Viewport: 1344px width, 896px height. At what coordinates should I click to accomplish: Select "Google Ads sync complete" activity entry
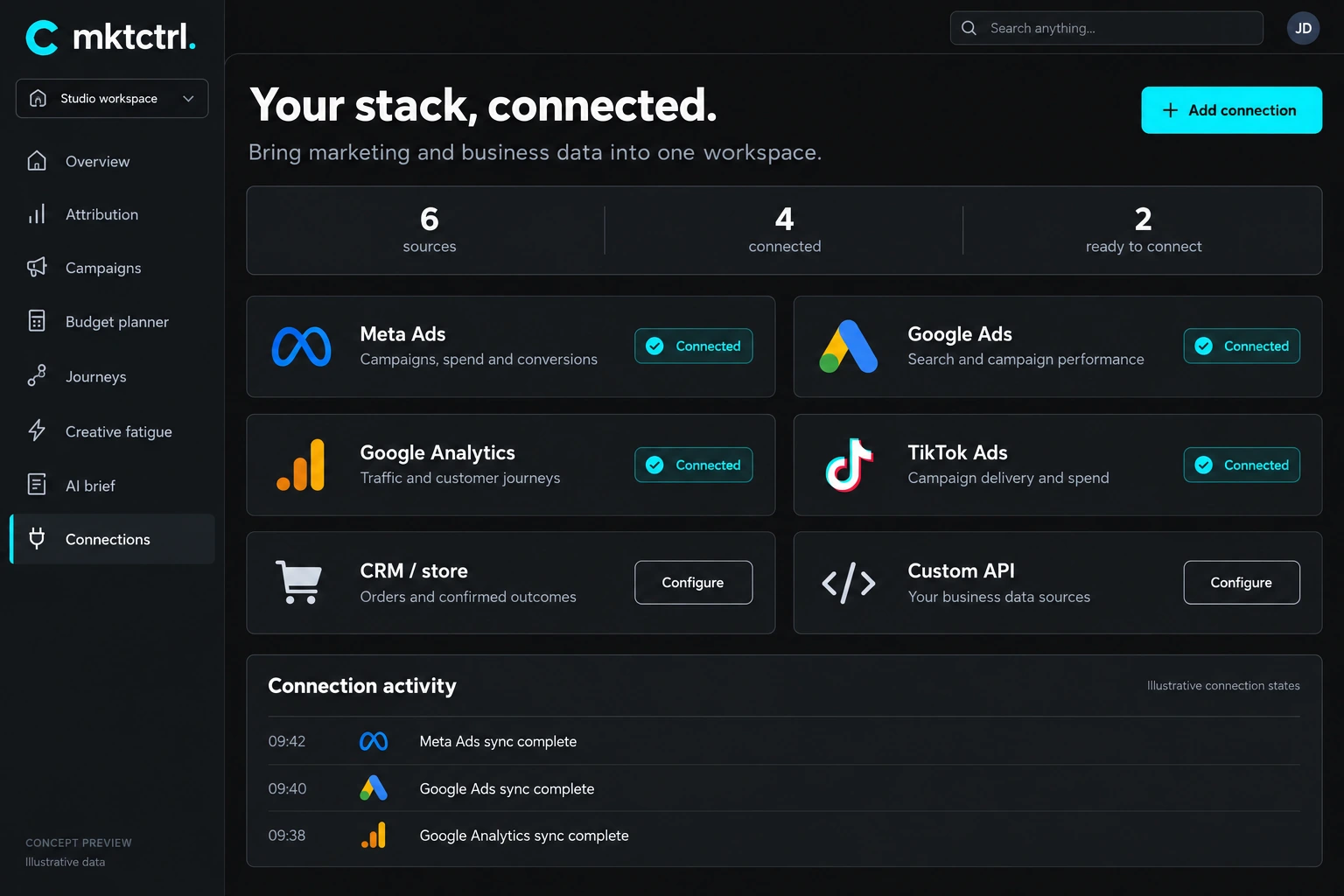pos(507,788)
